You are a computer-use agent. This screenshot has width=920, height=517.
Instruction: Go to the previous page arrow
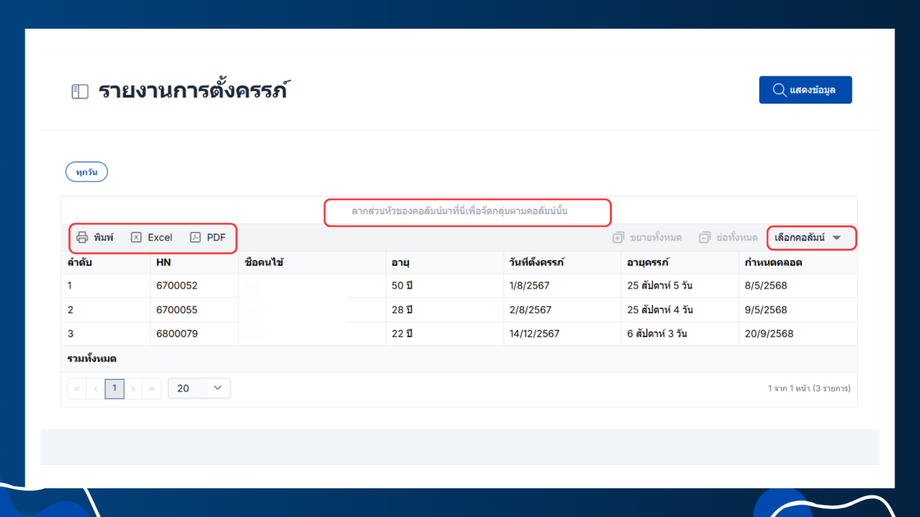[96, 388]
